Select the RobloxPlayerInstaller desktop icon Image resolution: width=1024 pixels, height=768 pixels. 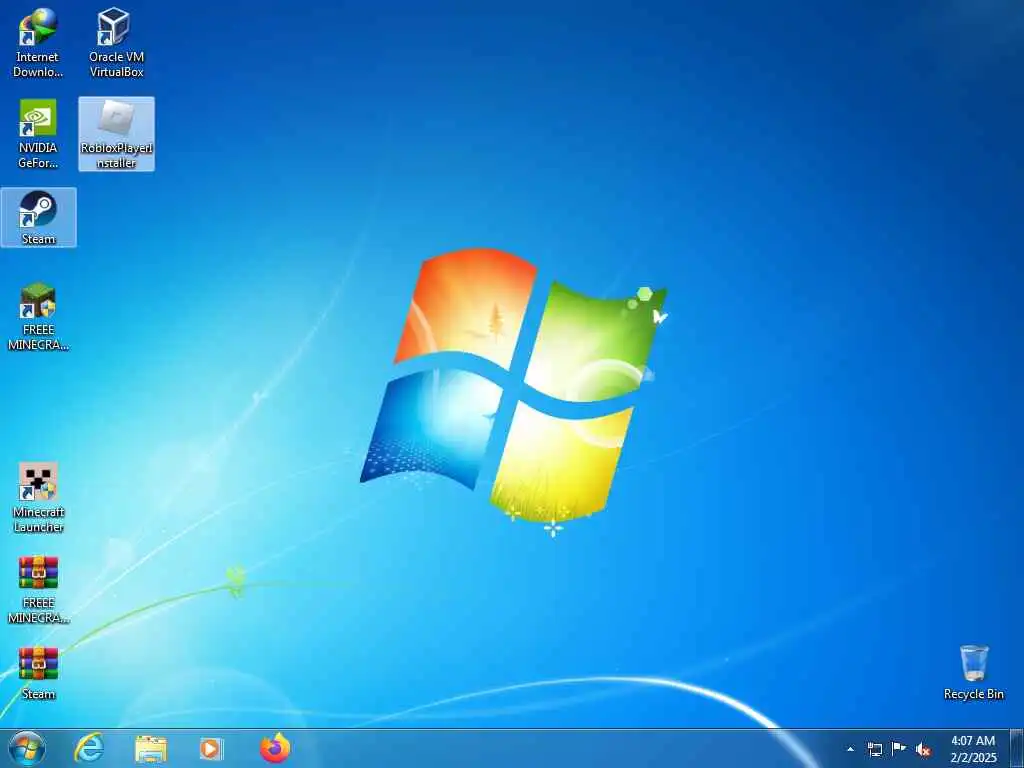tap(116, 134)
